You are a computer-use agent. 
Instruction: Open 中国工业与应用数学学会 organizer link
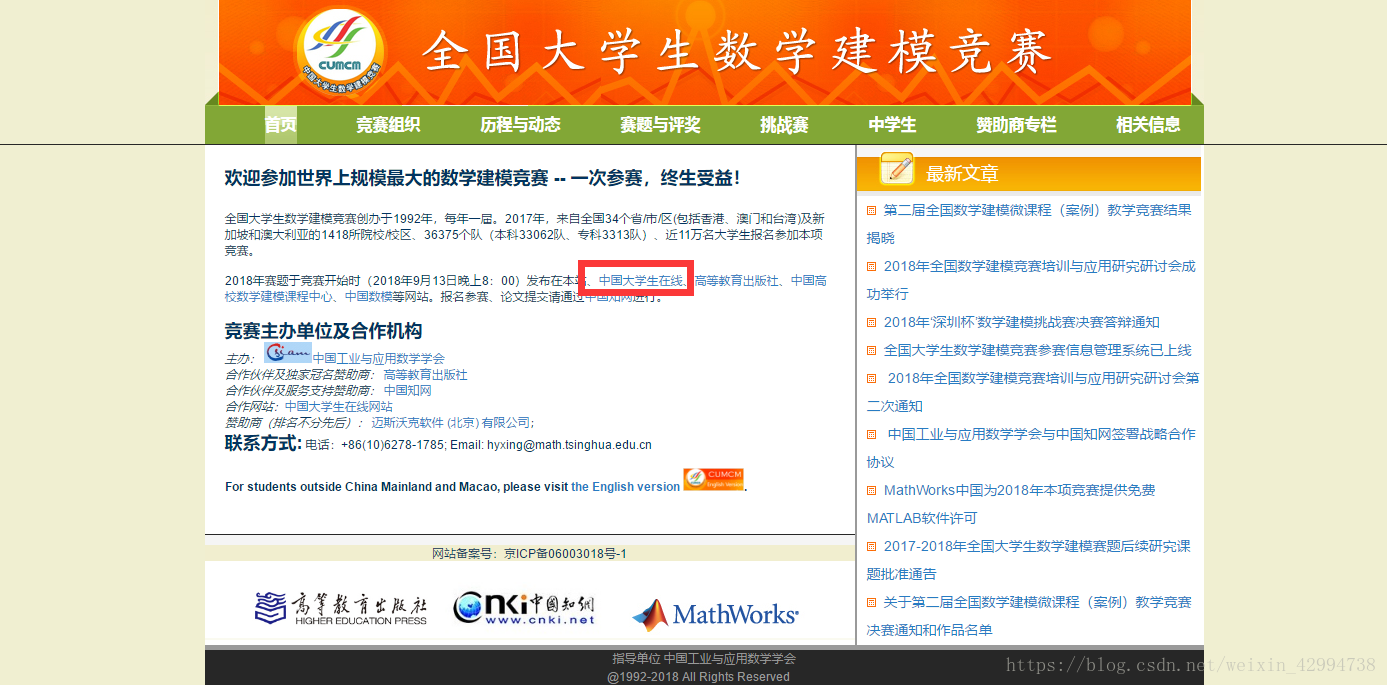coord(379,358)
